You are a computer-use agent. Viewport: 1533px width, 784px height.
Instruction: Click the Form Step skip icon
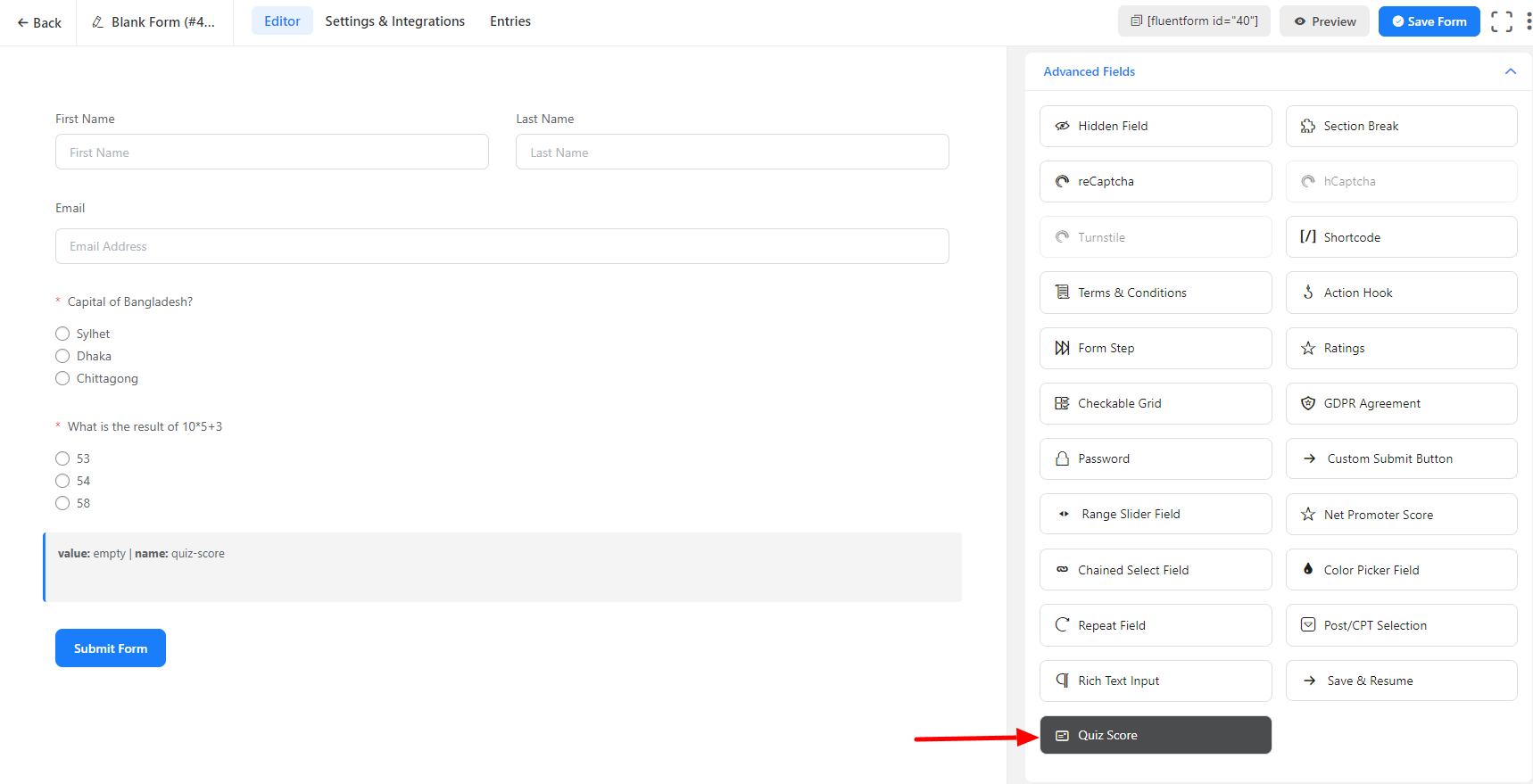click(1062, 349)
